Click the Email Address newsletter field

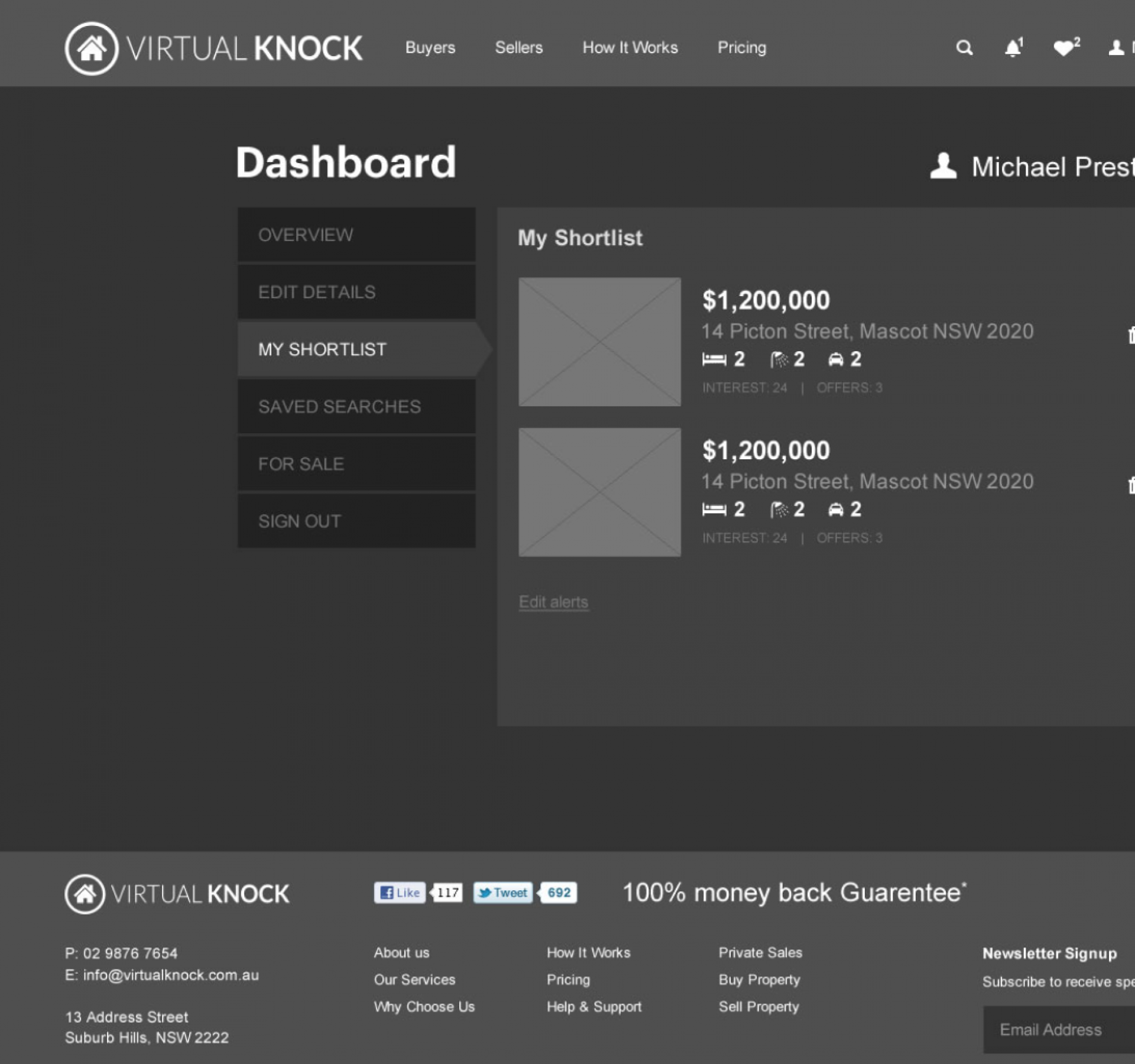coord(1058,1030)
